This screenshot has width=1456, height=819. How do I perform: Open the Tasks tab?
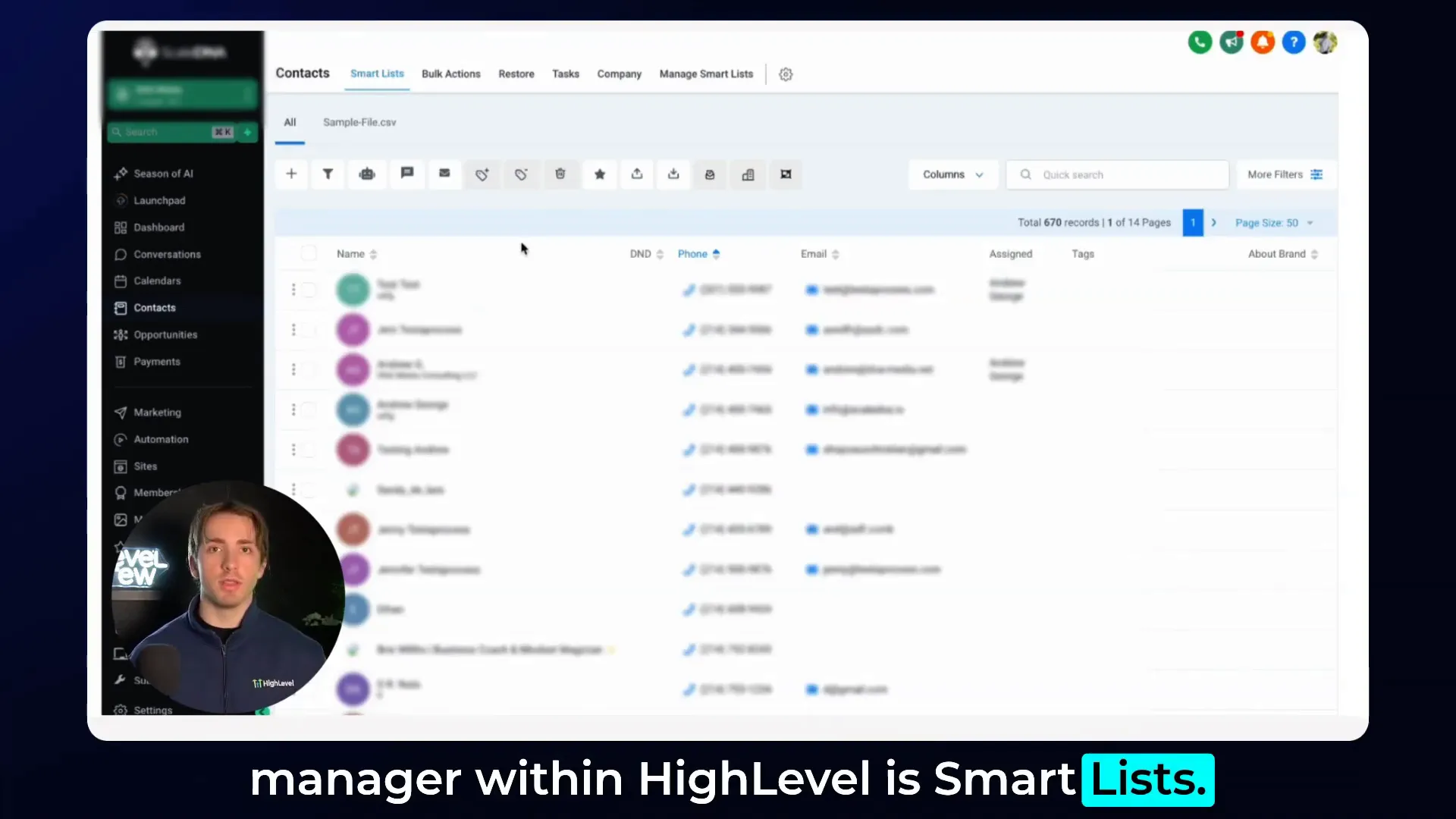pyautogui.click(x=566, y=74)
